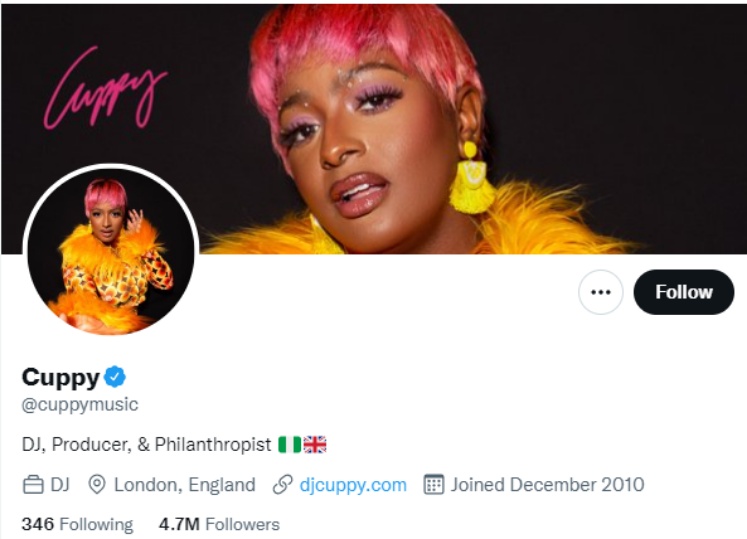Viewport: 747px width, 539px height.
Task: Open the three-dots more options menu
Action: point(600,292)
